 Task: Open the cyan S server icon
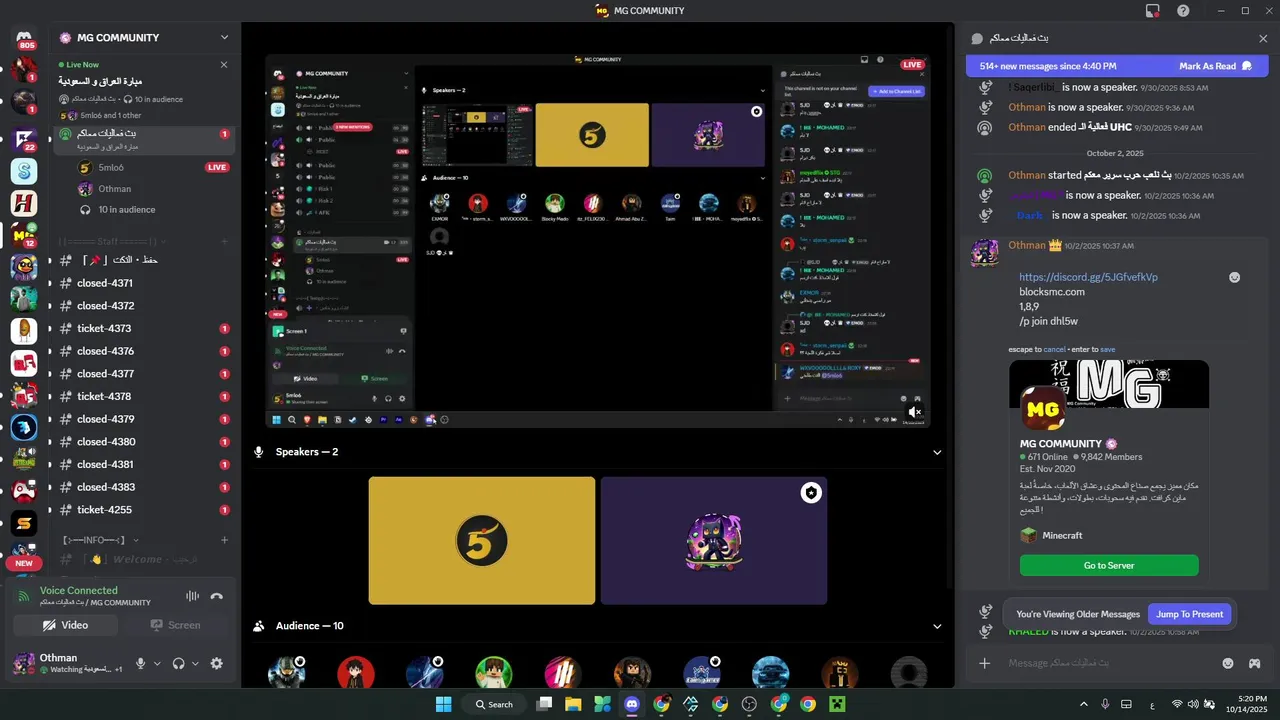coord(24,171)
